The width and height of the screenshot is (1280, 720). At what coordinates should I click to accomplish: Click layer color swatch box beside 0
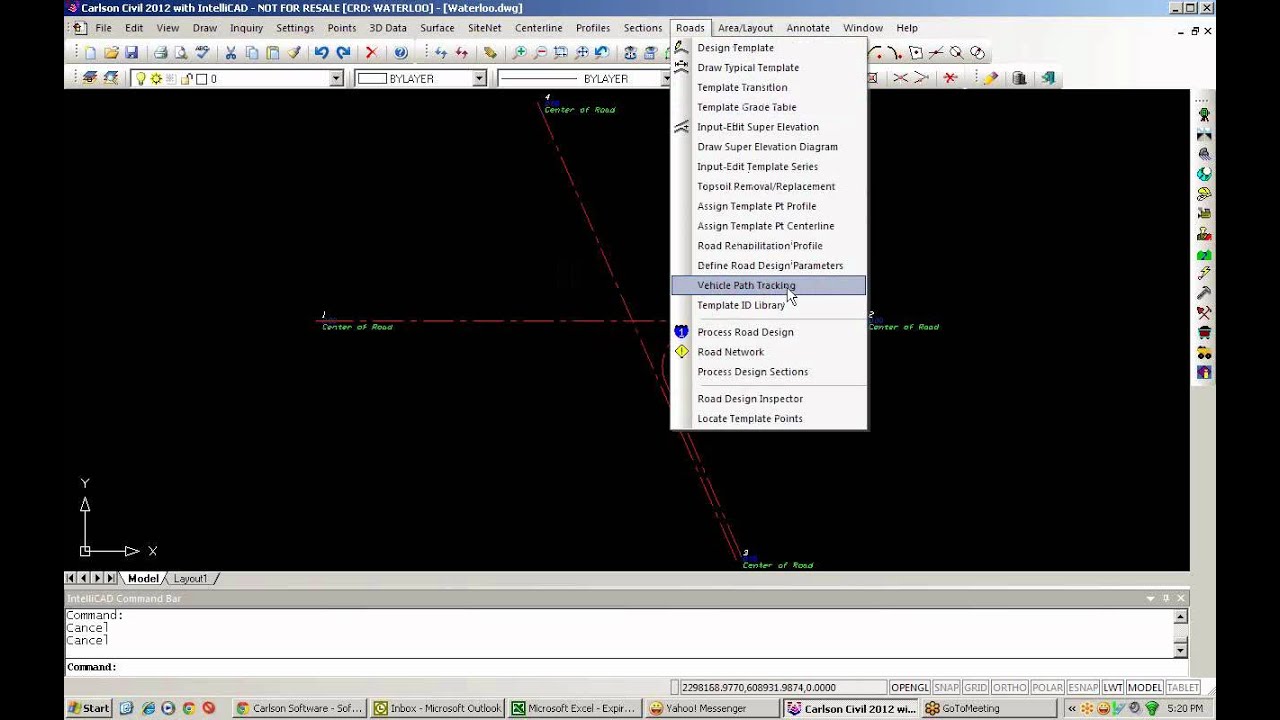pos(201,79)
